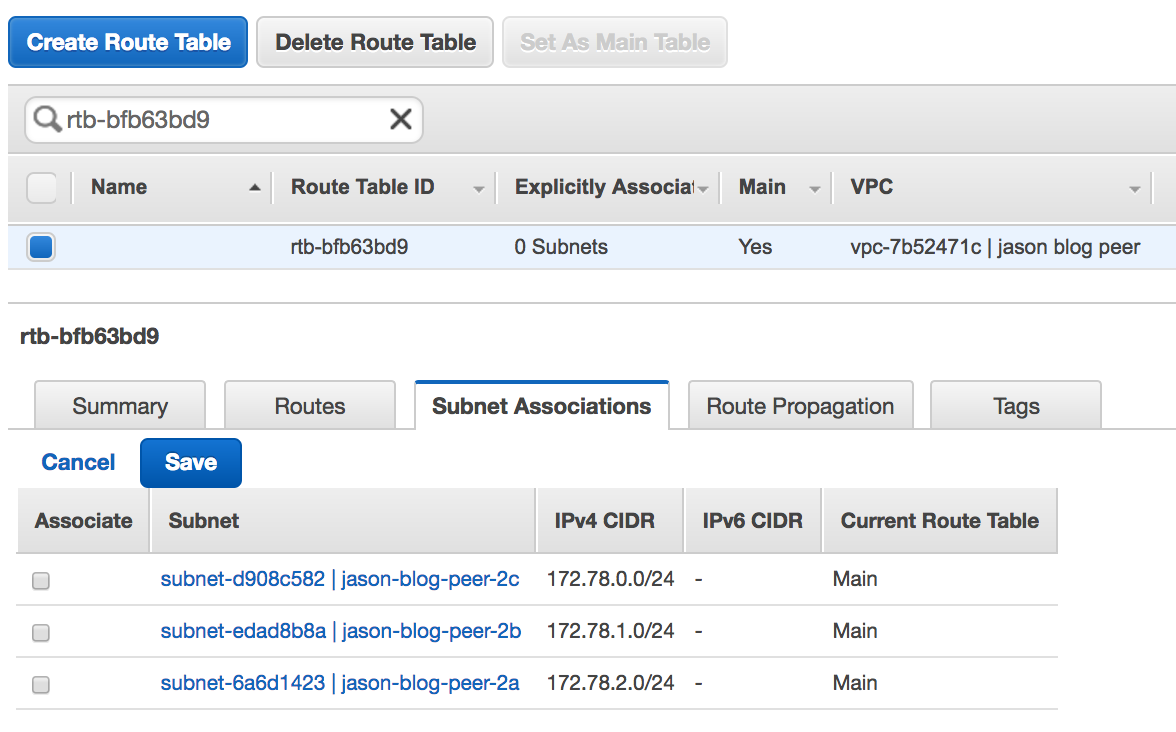The image size is (1176, 732).
Task: Click the search magnifier icon
Action: (x=46, y=120)
